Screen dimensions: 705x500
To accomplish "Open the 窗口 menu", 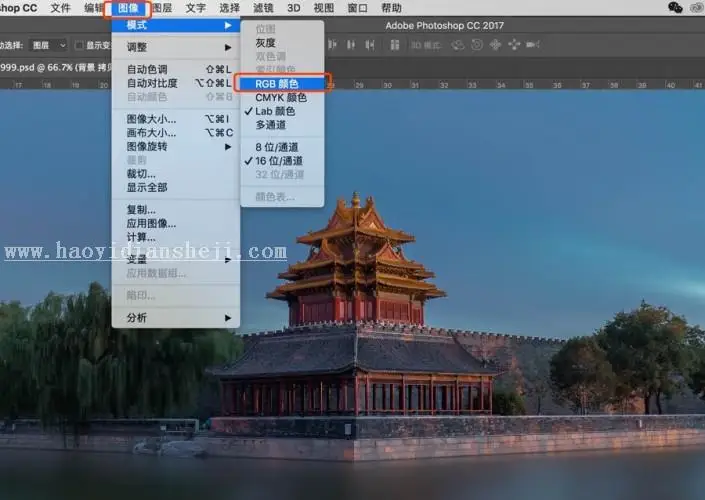I will 357,8.
